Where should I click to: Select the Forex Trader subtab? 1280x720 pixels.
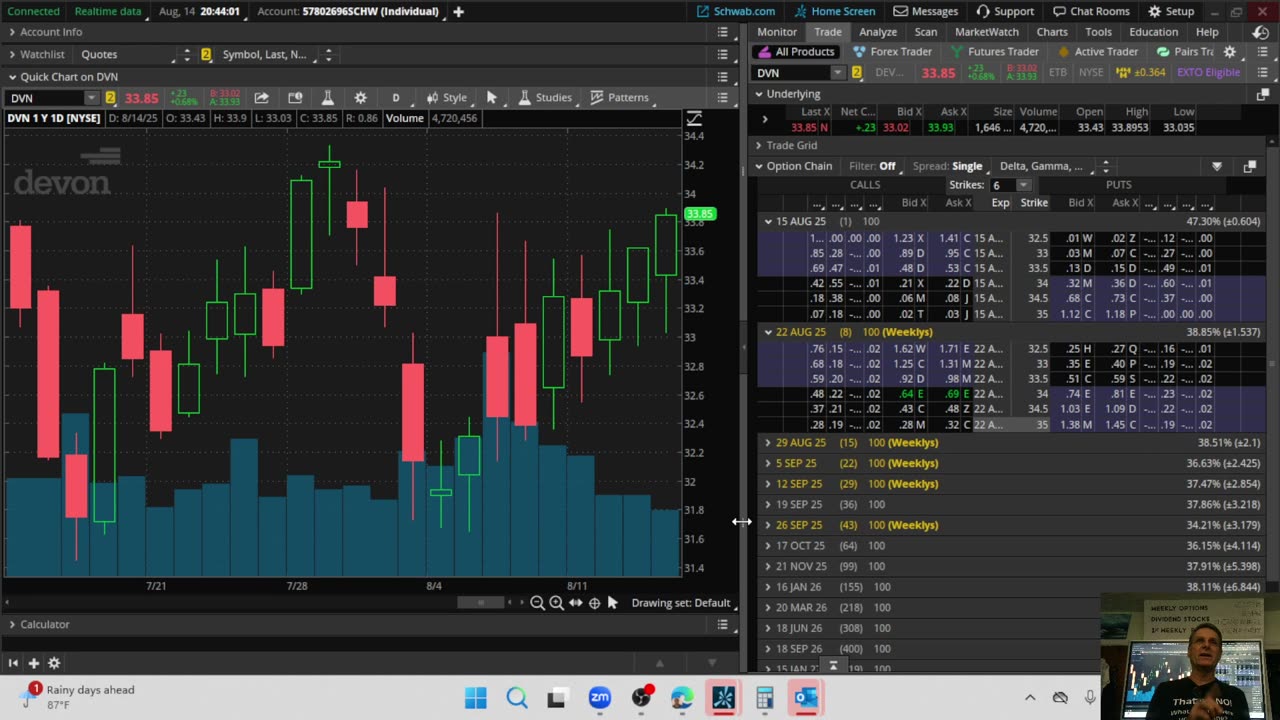(892, 52)
